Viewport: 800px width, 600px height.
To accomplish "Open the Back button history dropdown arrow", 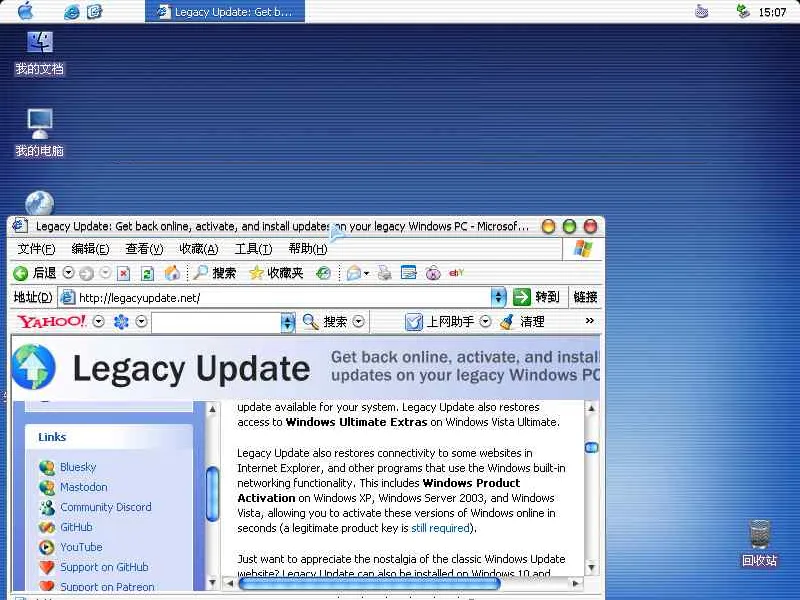I will pyautogui.click(x=68, y=273).
